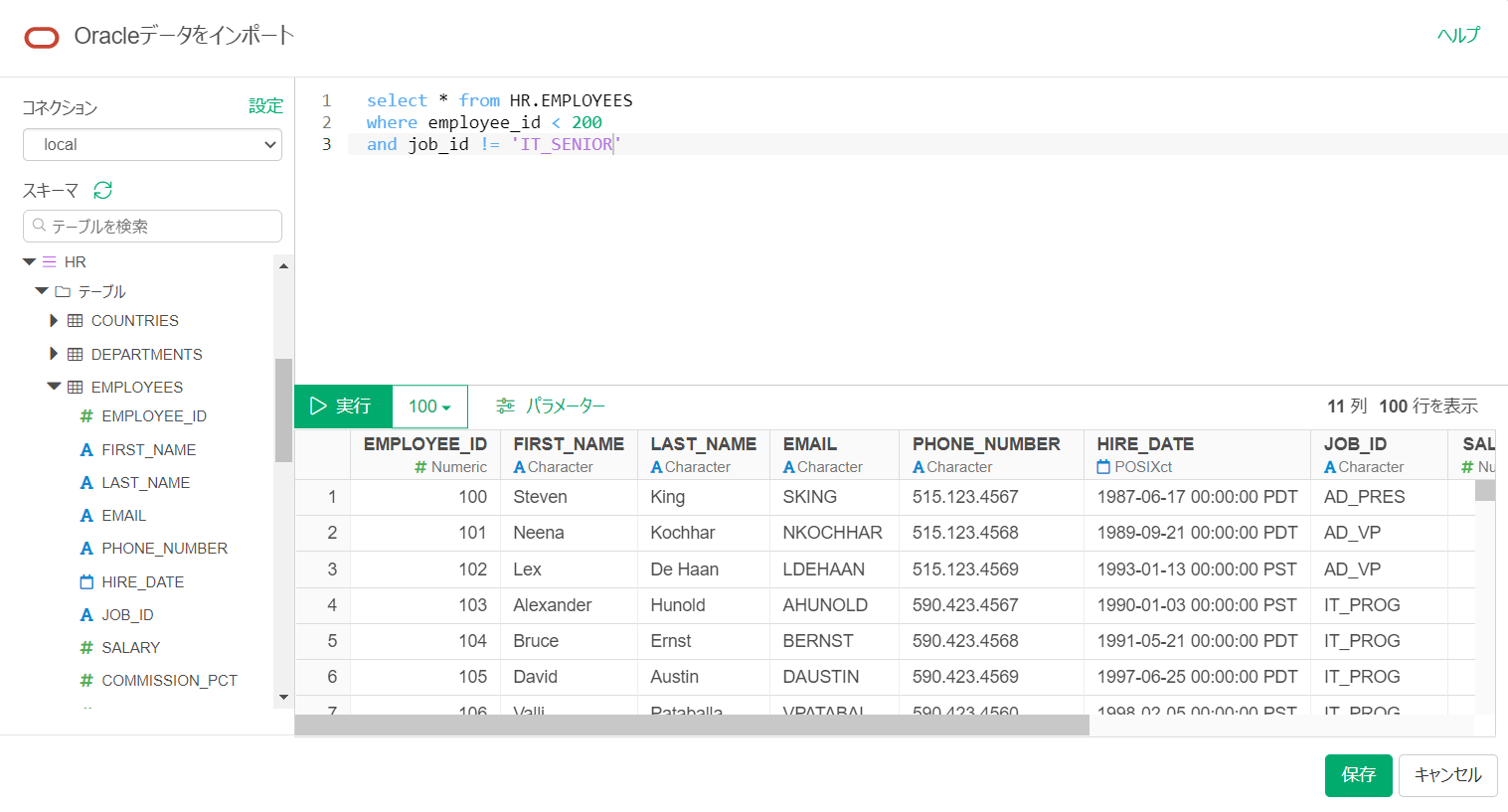Click the 保存 save button

[1359, 776]
